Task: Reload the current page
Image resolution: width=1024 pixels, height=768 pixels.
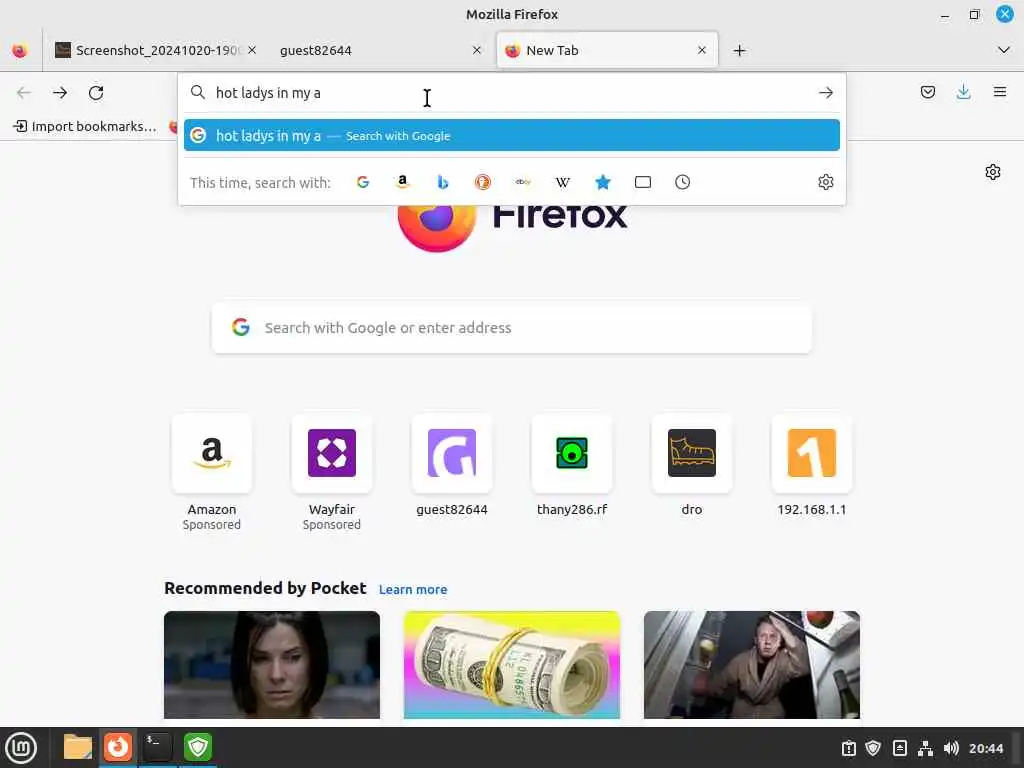Action: 96,93
